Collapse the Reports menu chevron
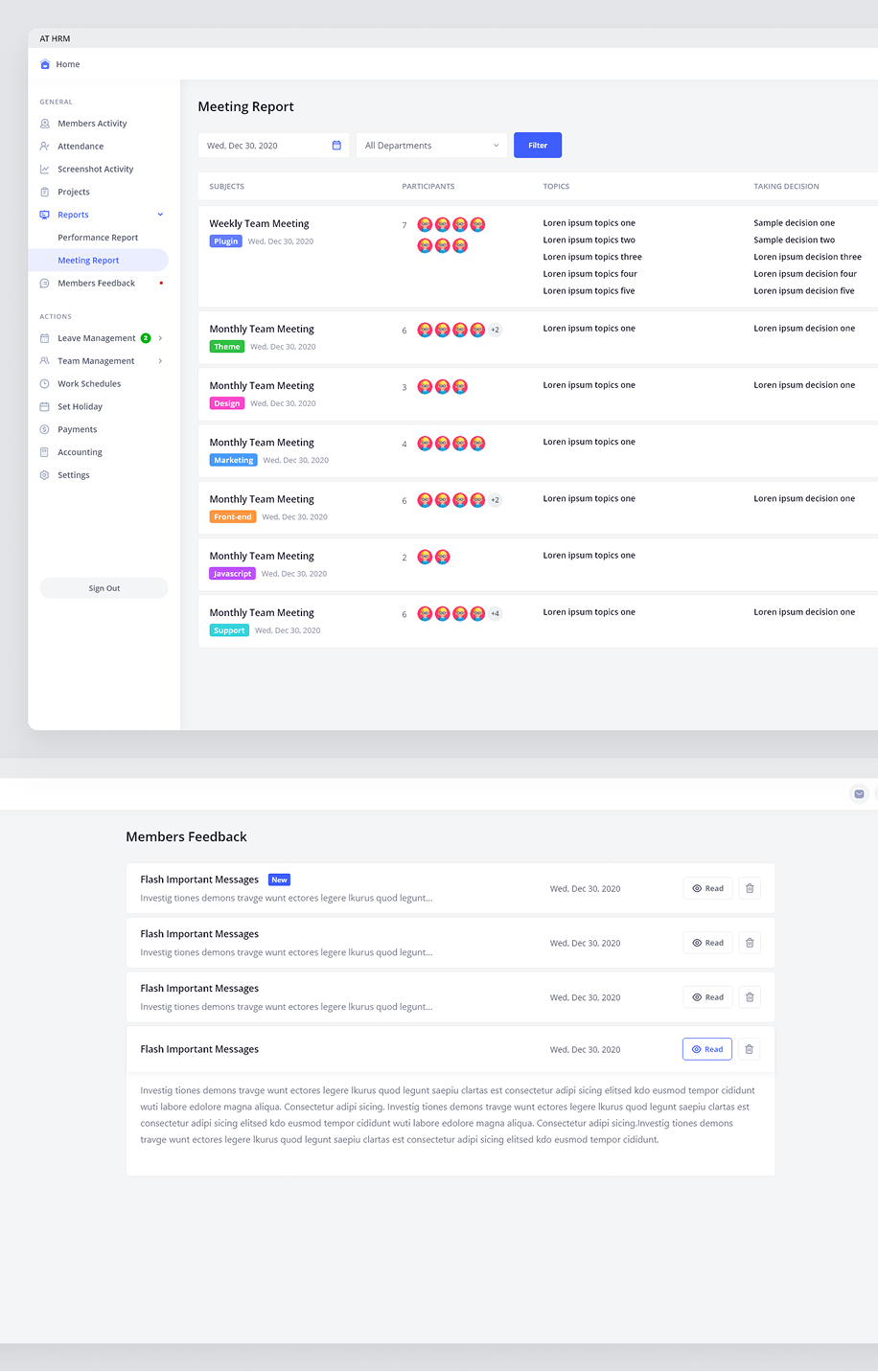The image size is (878, 1372). [x=160, y=215]
